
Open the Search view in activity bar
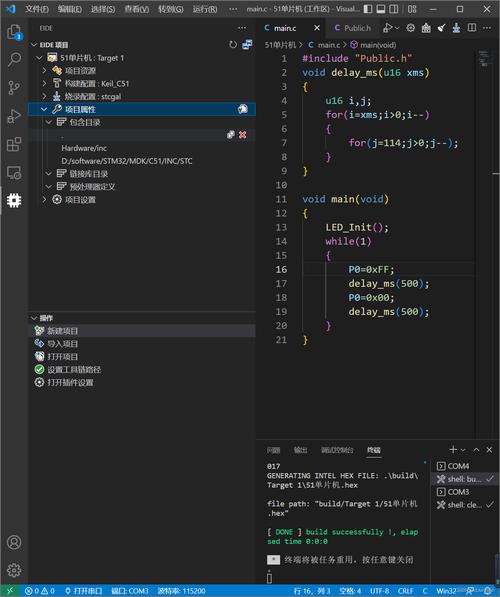pos(14,59)
